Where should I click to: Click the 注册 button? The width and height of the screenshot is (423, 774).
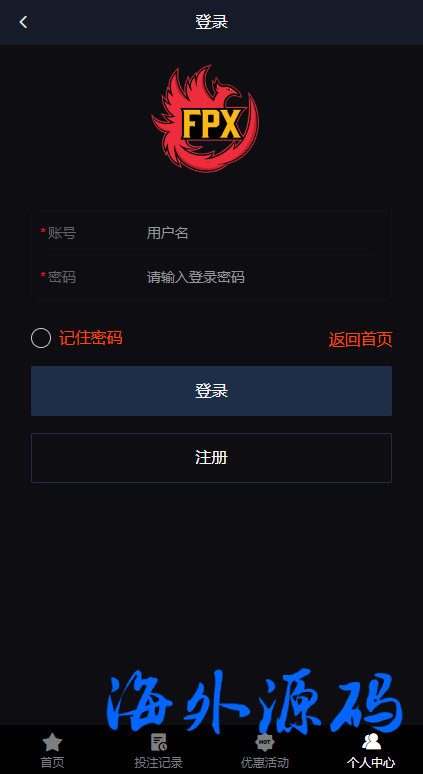click(x=211, y=458)
